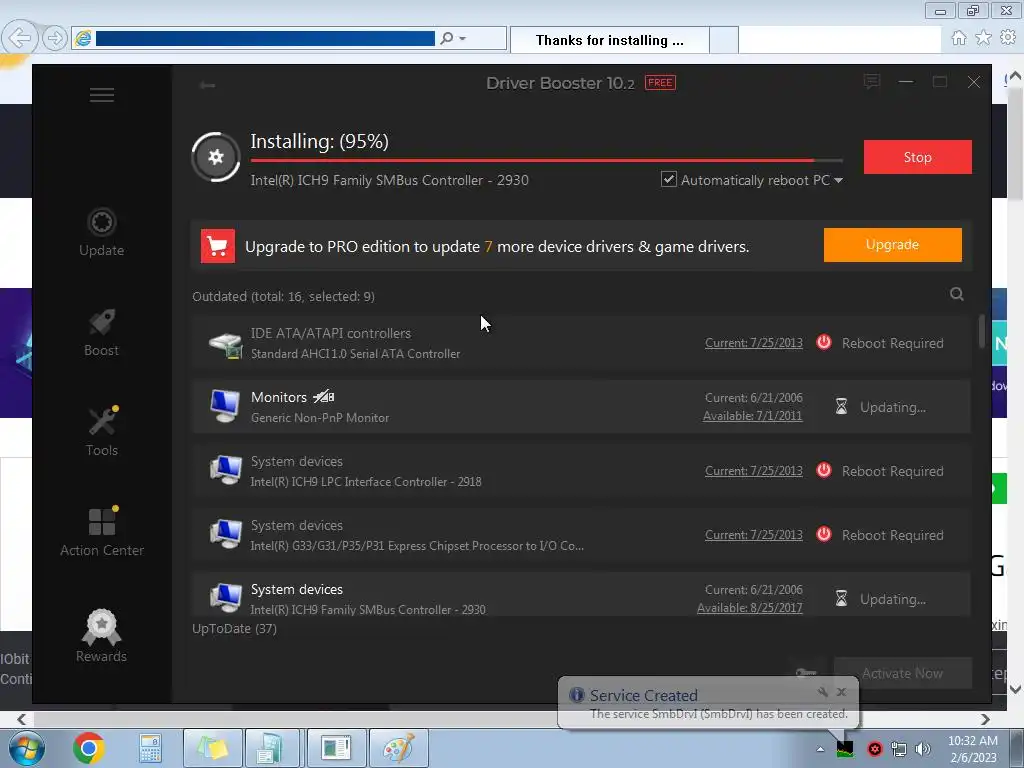
Task: Open Current: 7/25/2013 link for IDE ATA/ATAPI
Action: pos(754,343)
